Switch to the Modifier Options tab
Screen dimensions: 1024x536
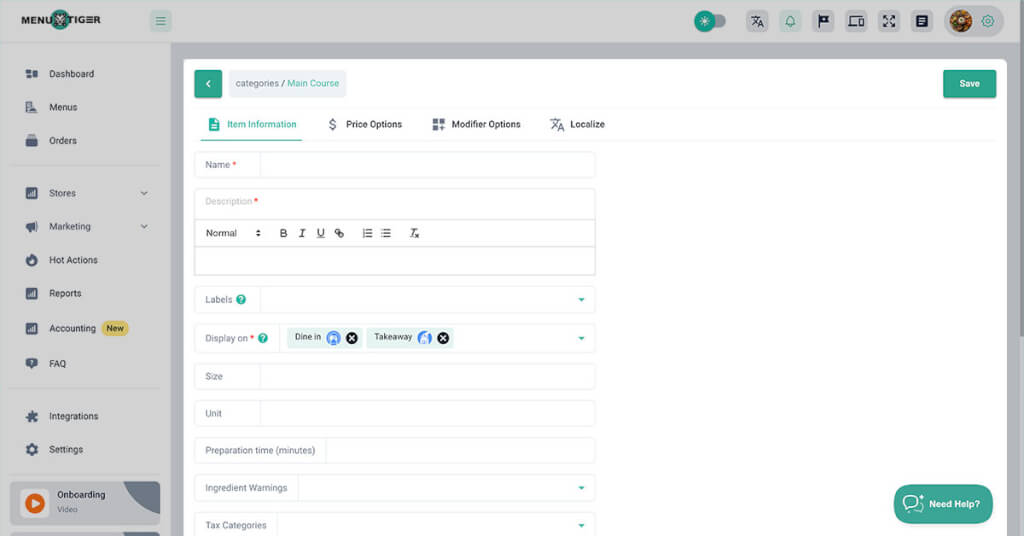click(476, 124)
